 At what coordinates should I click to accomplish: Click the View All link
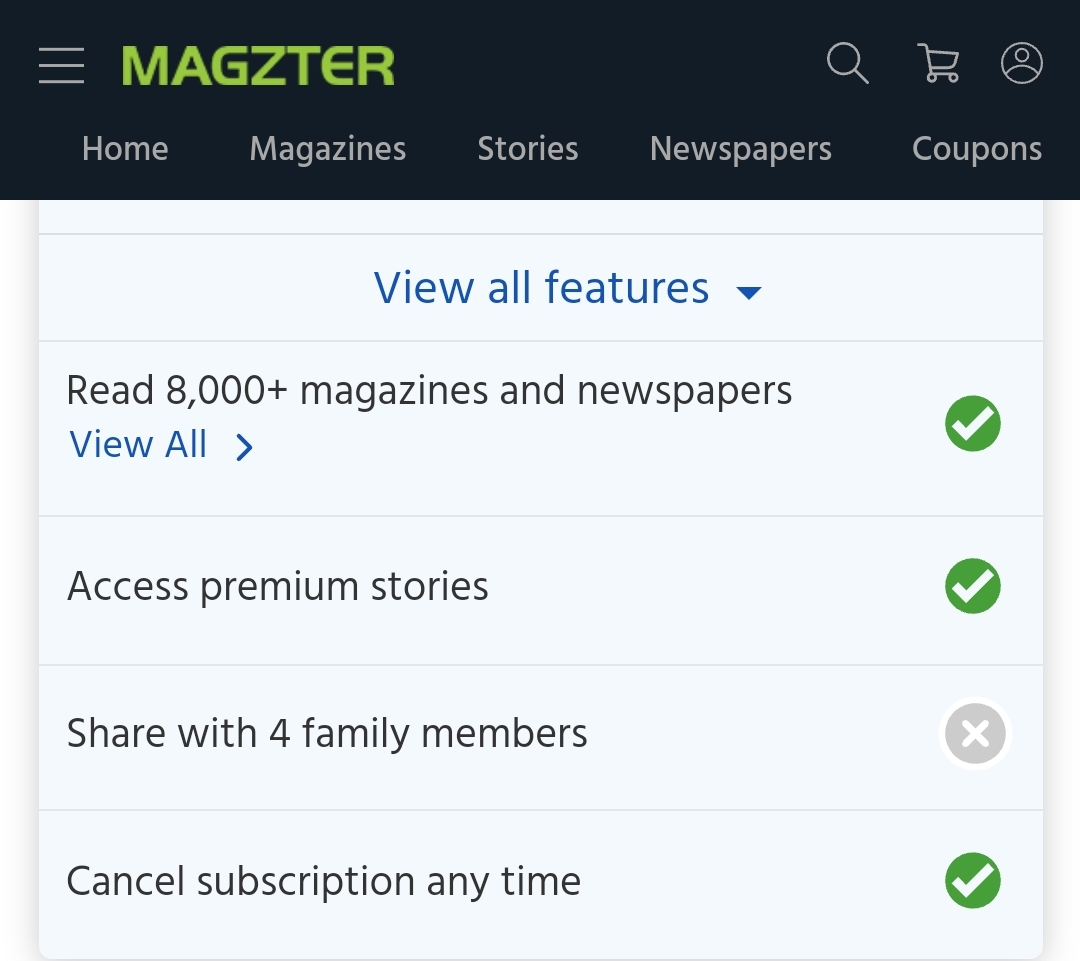point(138,444)
